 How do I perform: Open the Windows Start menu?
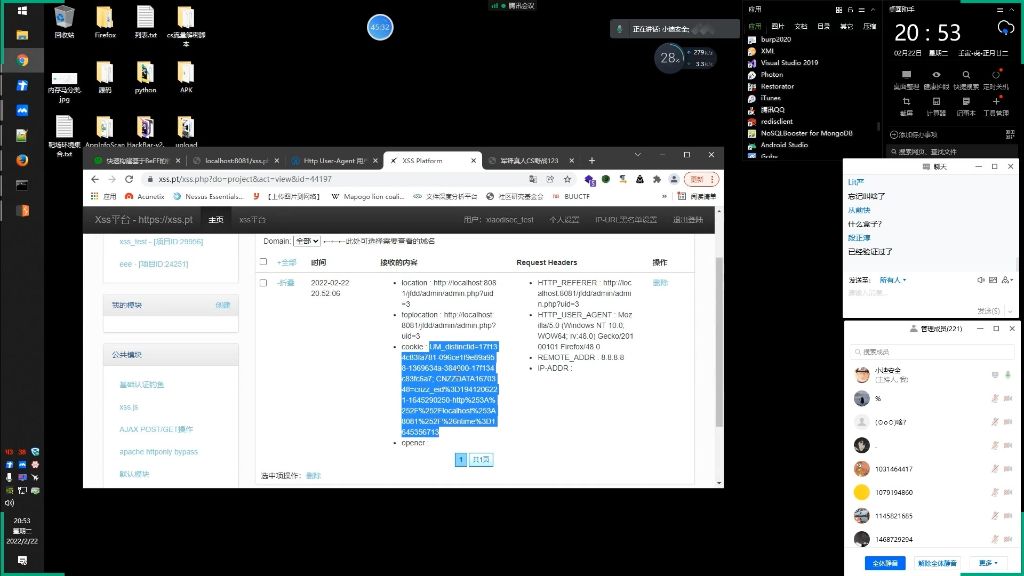(x=22, y=10)
